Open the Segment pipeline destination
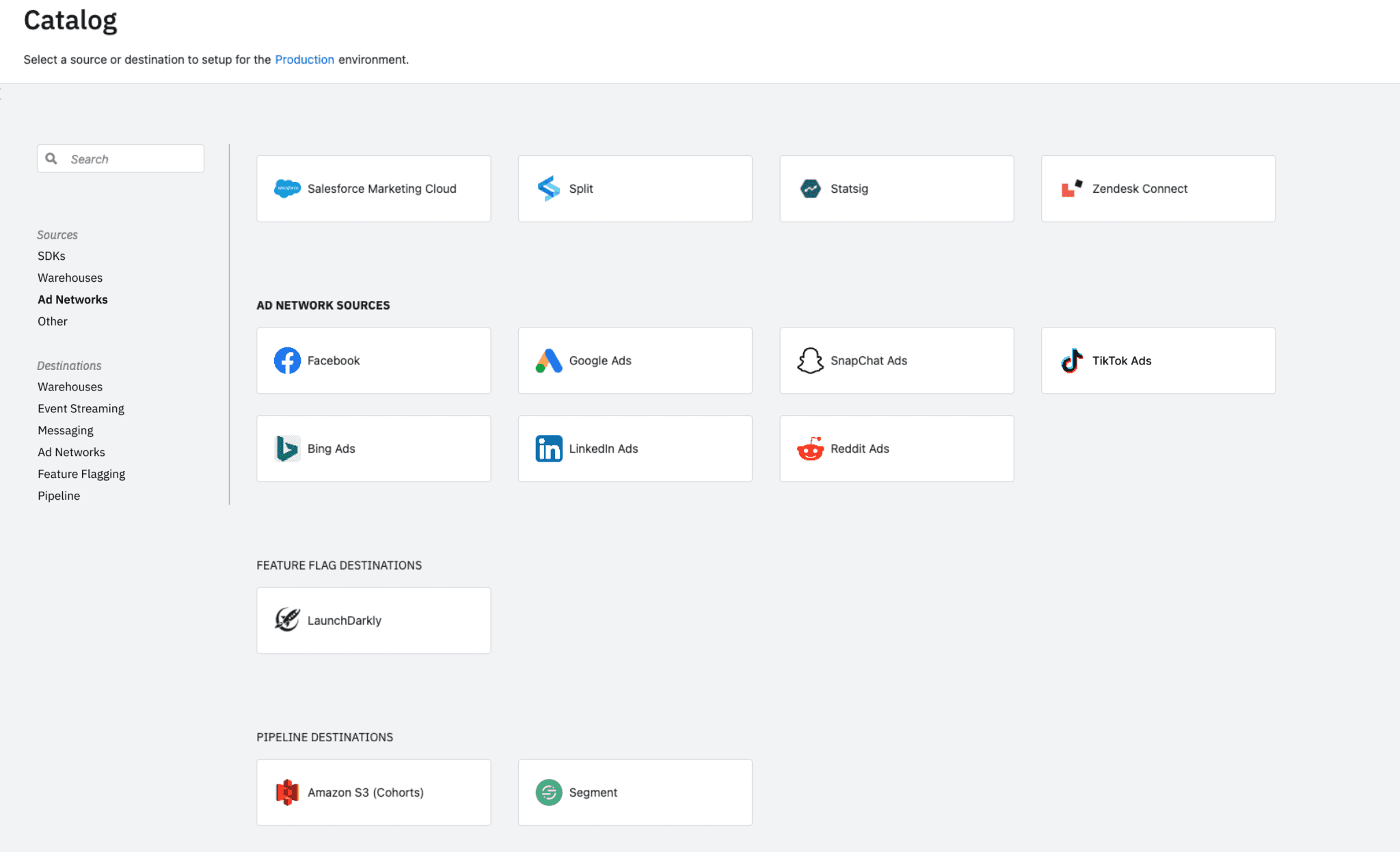Screen dimensions: 1400x852 coord(634,792)
